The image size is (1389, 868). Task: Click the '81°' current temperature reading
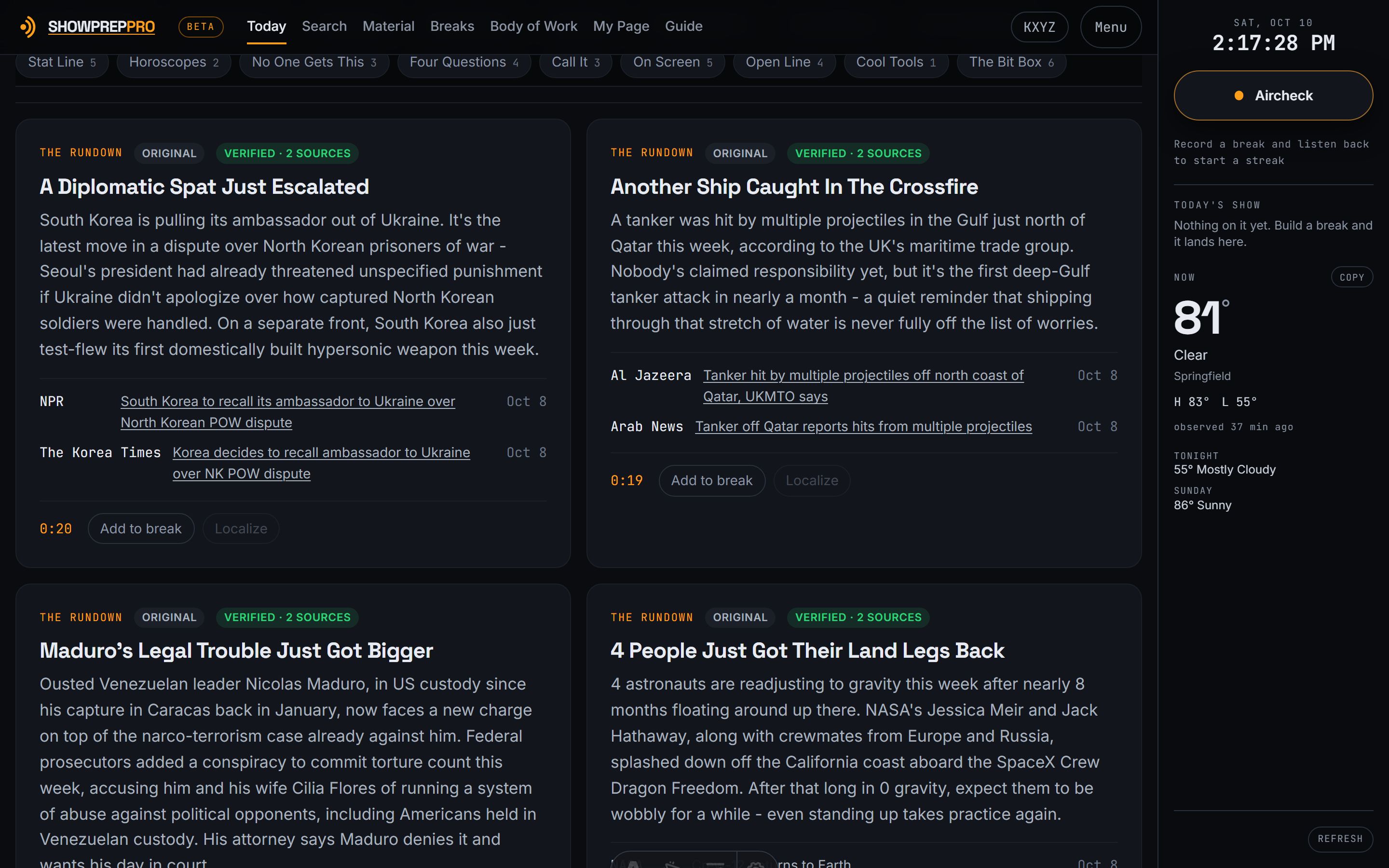1201,317
